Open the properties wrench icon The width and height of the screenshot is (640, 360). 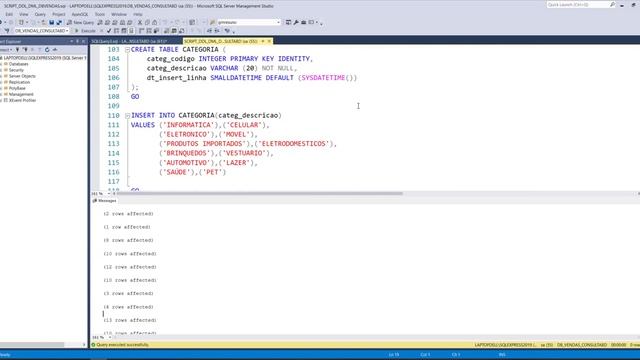[x=296, y=22]
